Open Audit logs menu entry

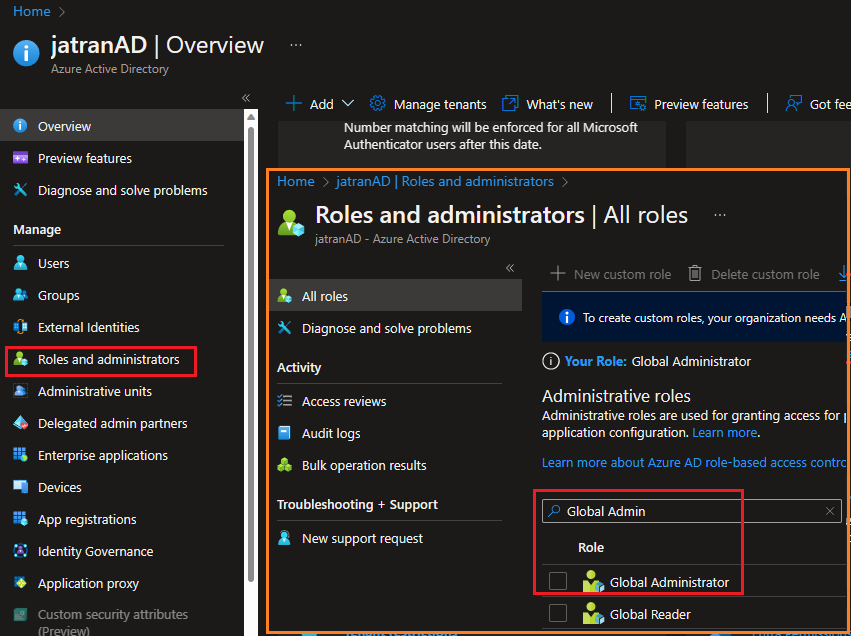click(x=396, y=433)
